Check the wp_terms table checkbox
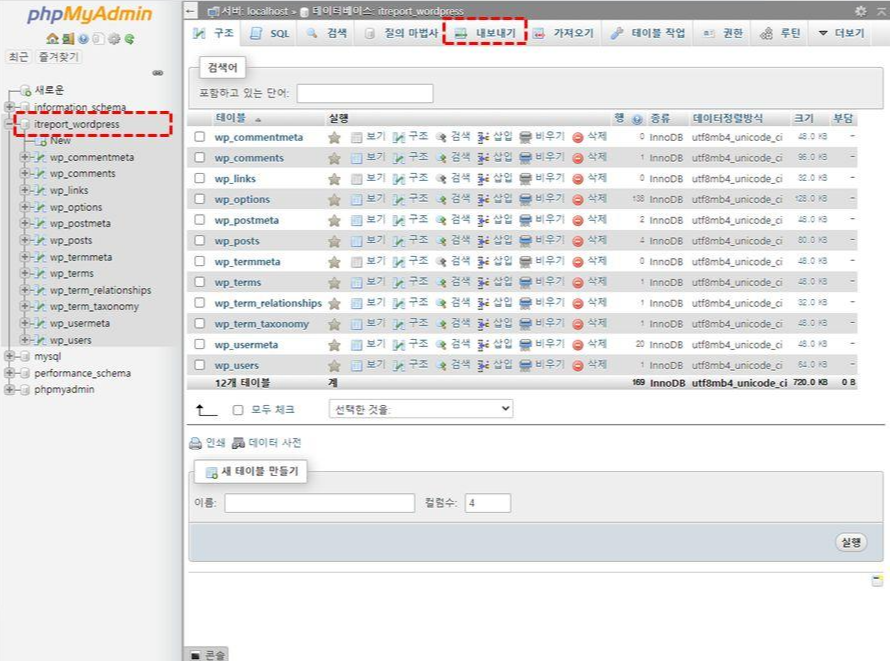This screenshot has height=661, width=890. click(x=199, y=282)
